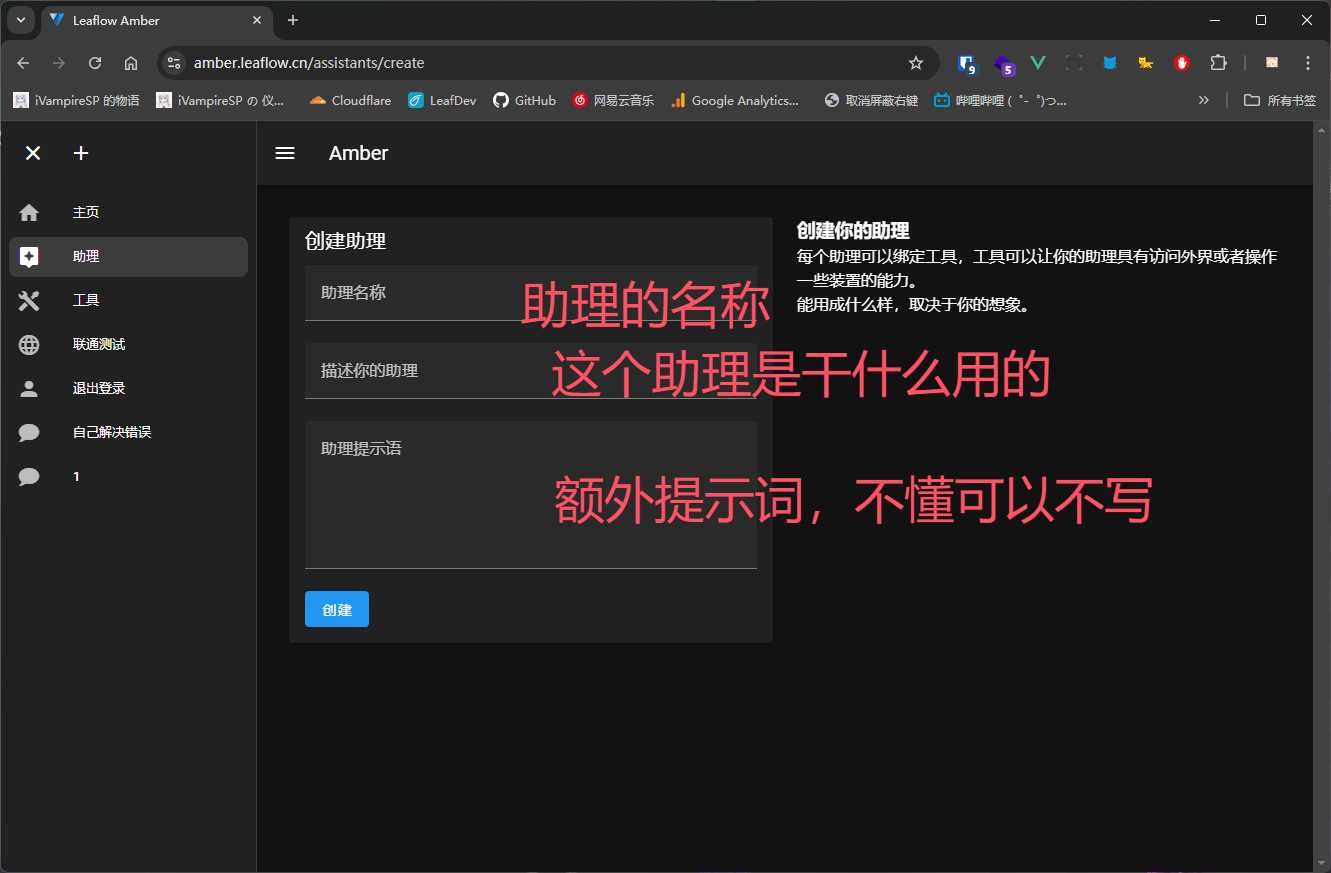Click the blue cat face extension icon
Screen dimensions: 1331x873
[x=1110, y=63]
